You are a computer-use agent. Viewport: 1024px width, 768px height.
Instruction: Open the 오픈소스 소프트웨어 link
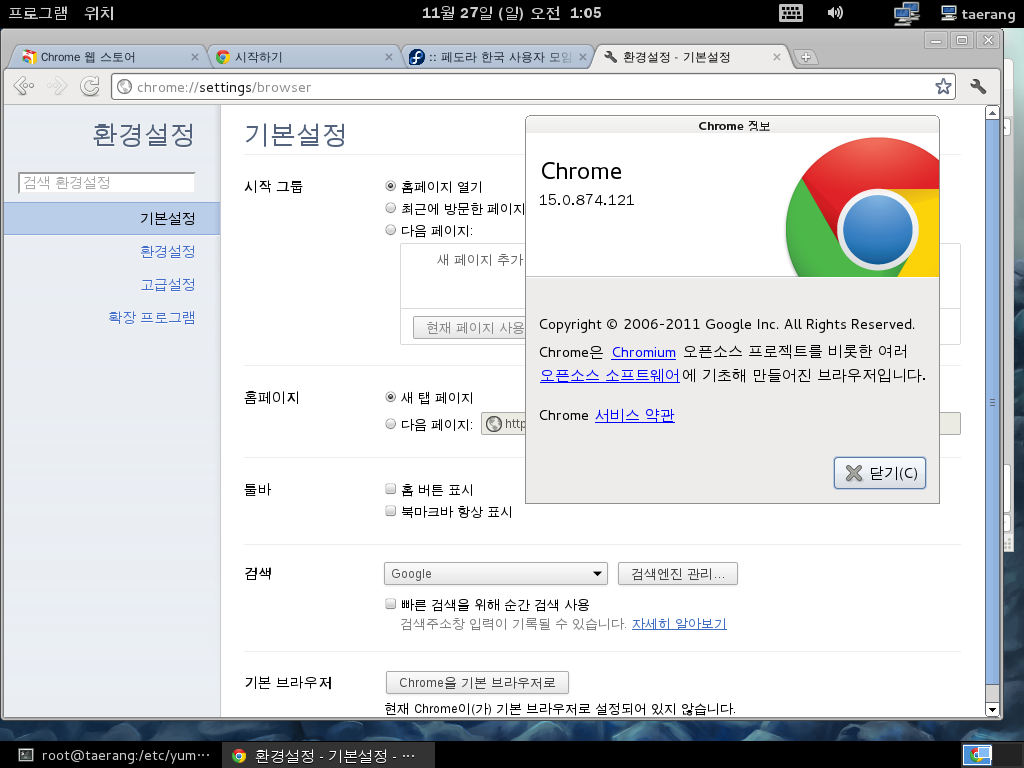609,376
